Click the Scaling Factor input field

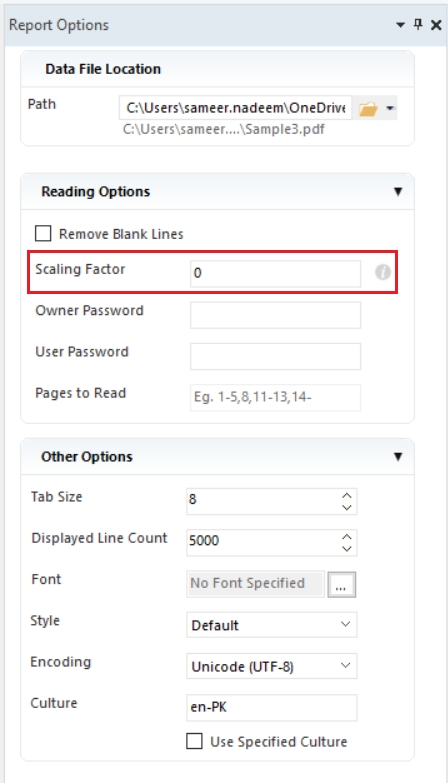[x=275, y=273]
